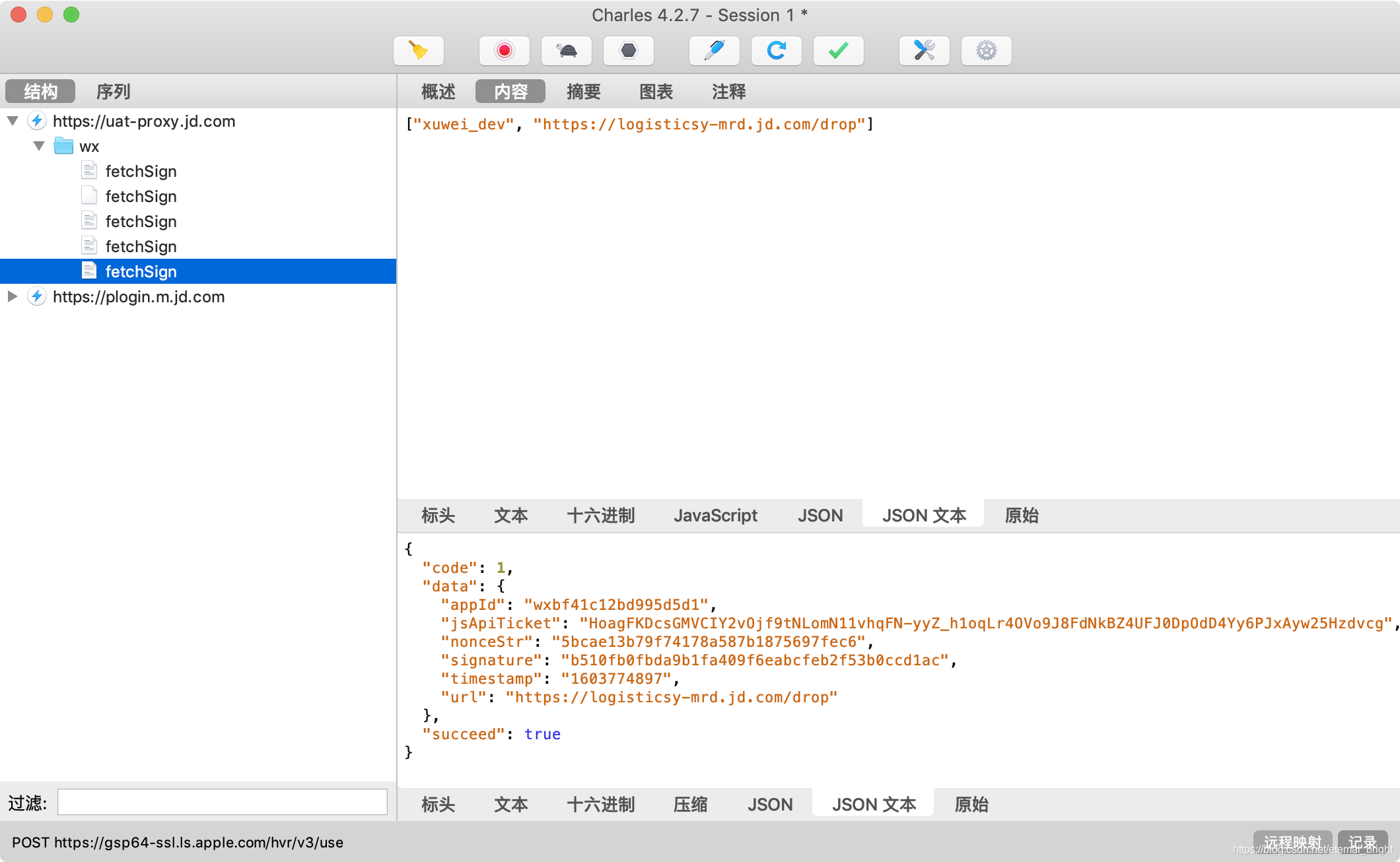Screen dimensions: 1400x862
Task: Open the Tools wrench icon
Action: coord(925,51)
